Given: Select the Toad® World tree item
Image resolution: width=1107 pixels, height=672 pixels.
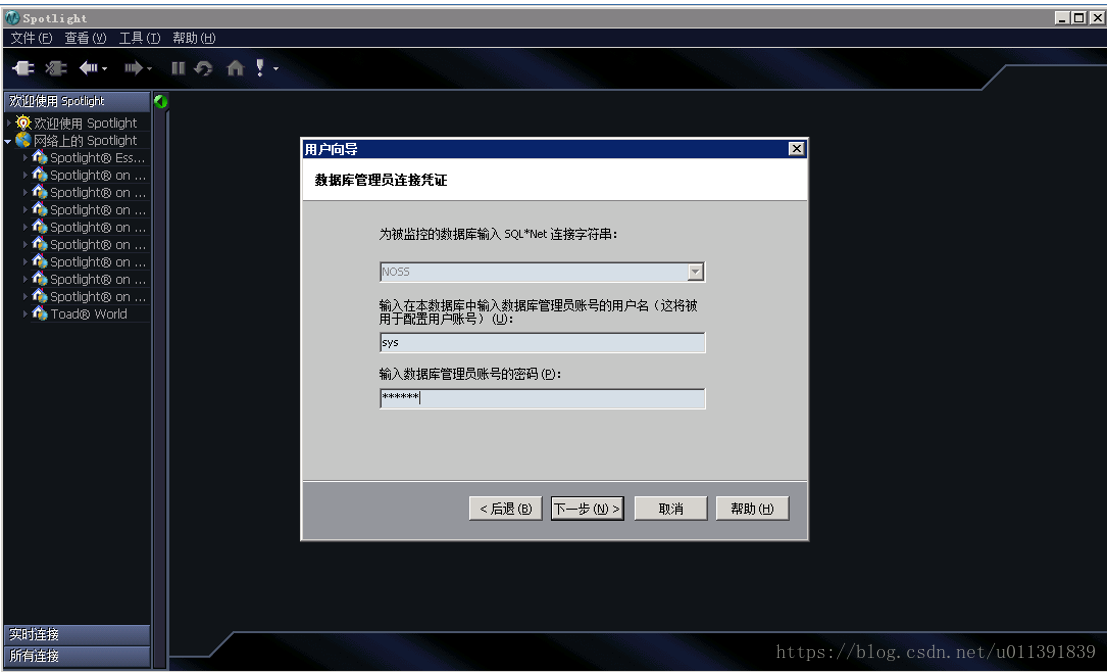Looking at the screenshot, I should point(89,313).
